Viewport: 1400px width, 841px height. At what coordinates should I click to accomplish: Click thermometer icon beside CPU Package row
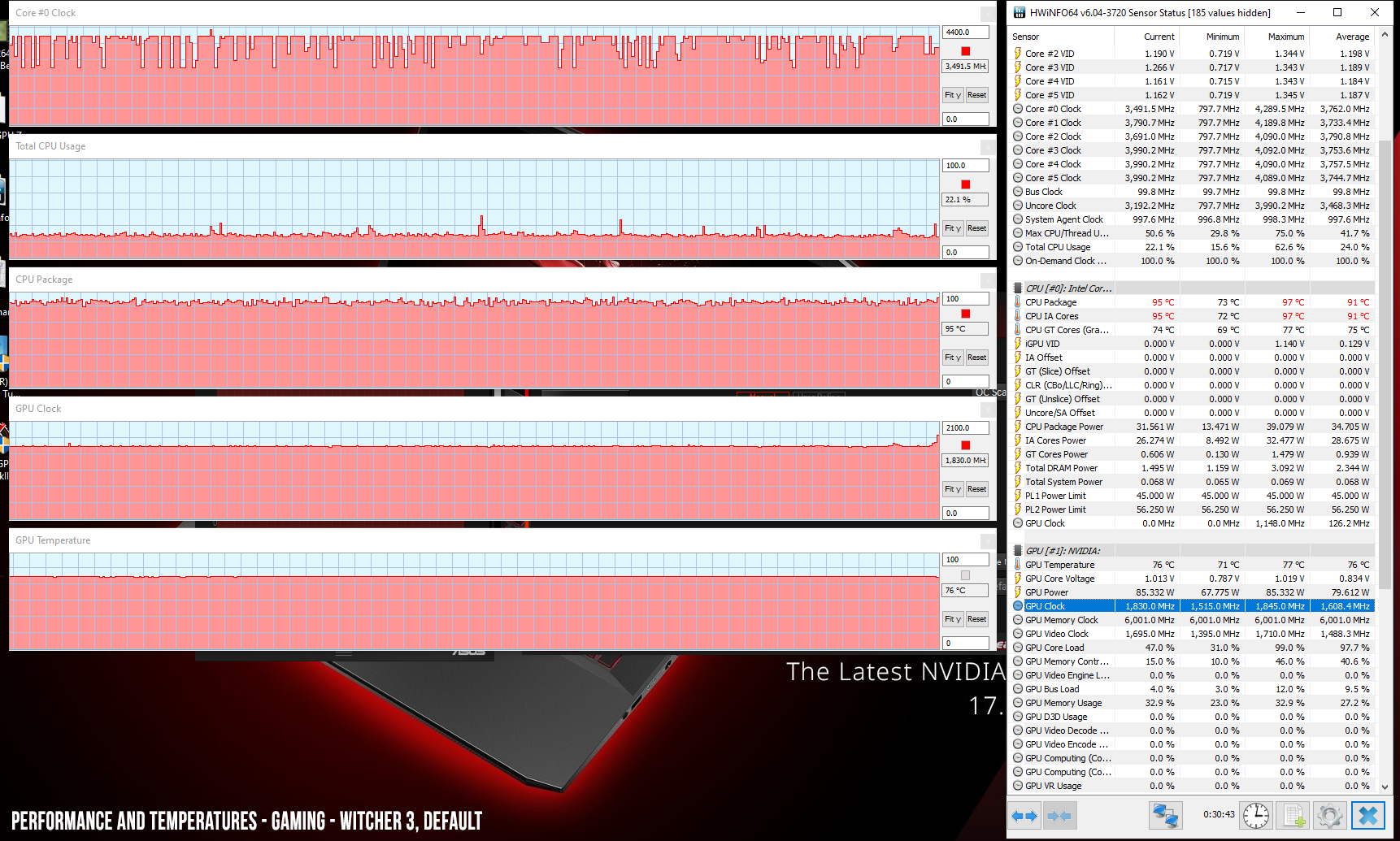point(1018,302)
